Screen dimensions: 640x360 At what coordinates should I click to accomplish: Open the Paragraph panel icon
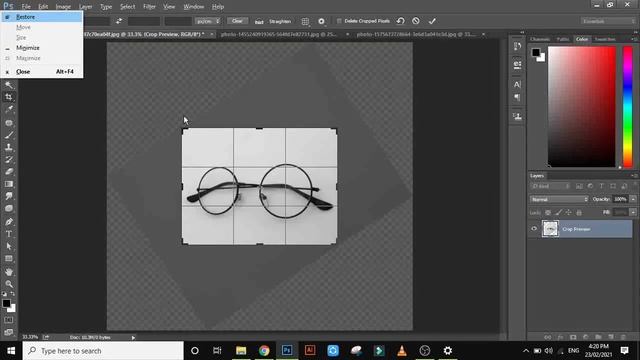(517, 97)
